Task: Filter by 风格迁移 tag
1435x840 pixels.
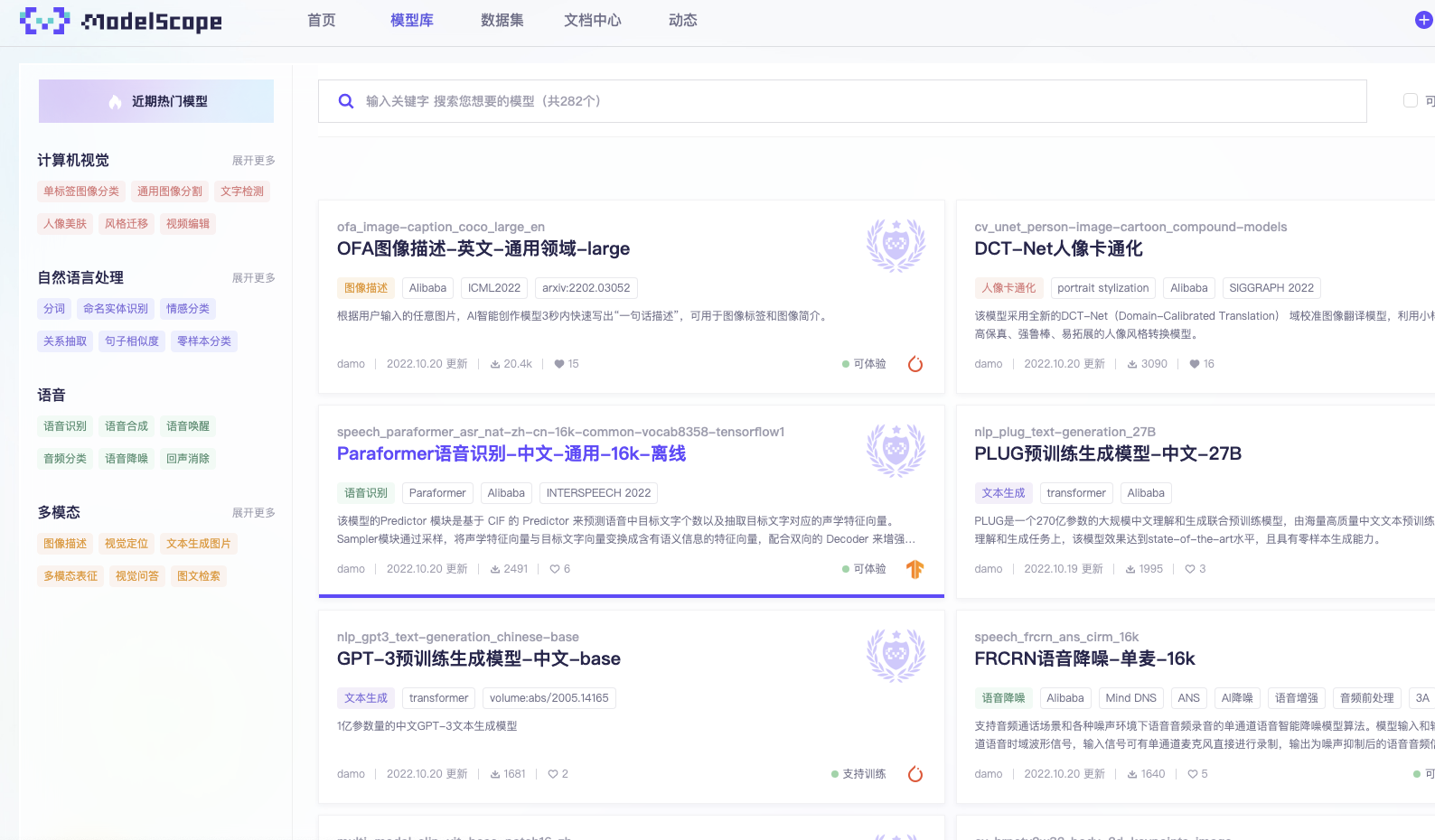Action: click(x=127, y=224)
